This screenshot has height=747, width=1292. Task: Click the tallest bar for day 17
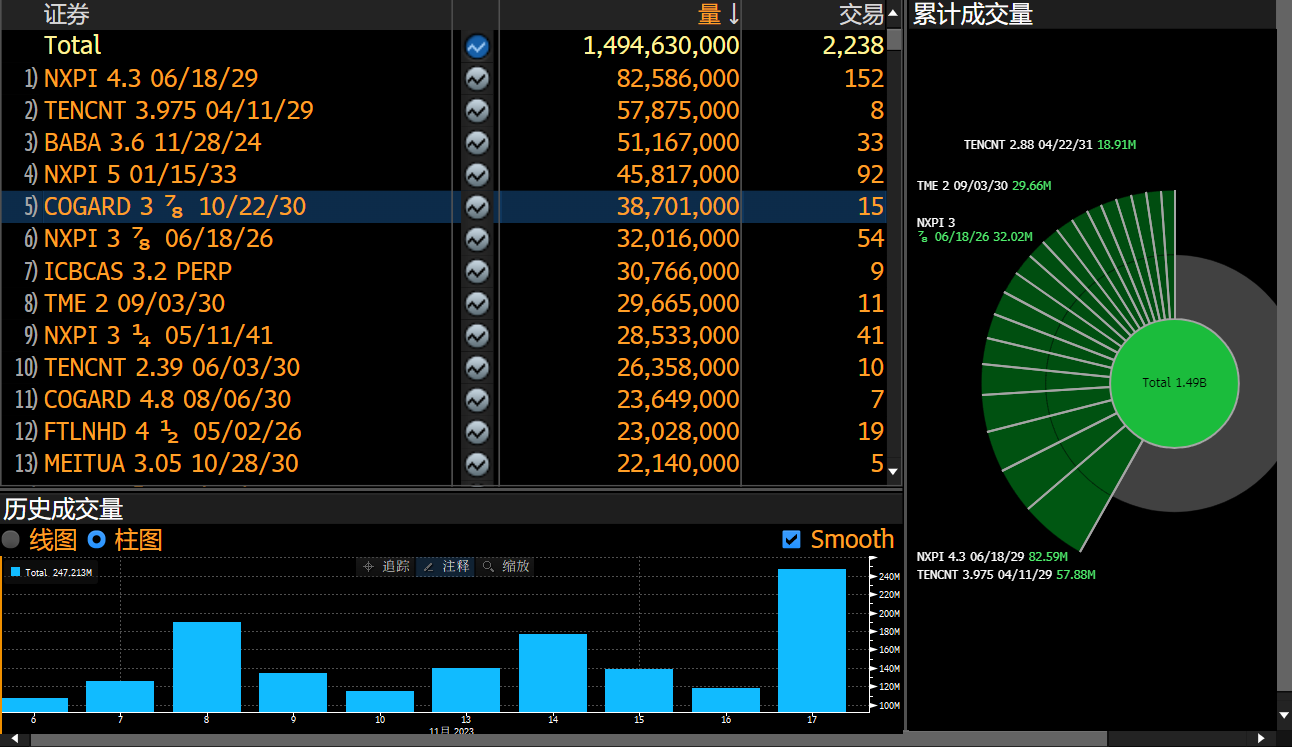811,640
